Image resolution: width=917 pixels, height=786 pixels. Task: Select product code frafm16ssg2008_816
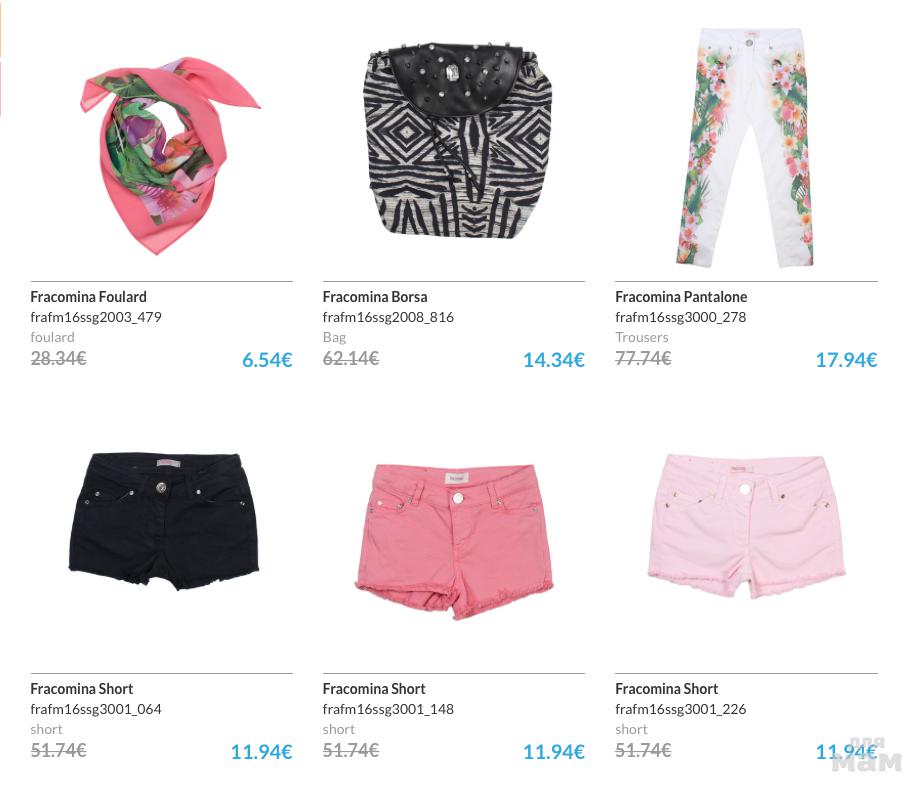click(x=388, y=318)
